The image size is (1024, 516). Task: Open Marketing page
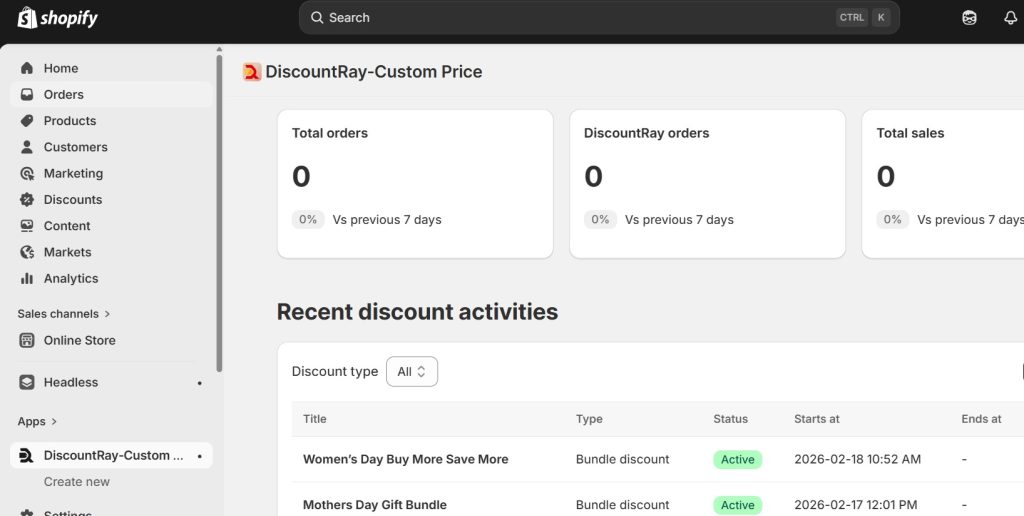pos(111,173)
